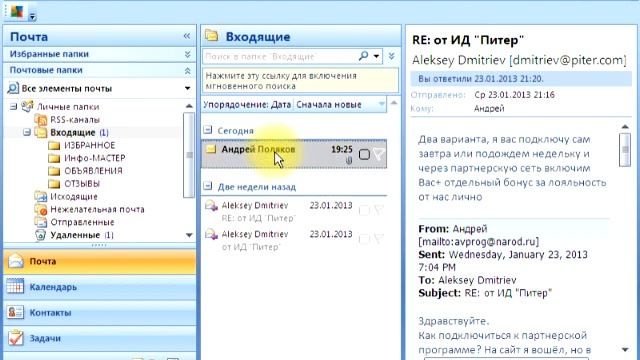
Task: Click folder tree scrollbar down arrow
Action: [189, 235]
